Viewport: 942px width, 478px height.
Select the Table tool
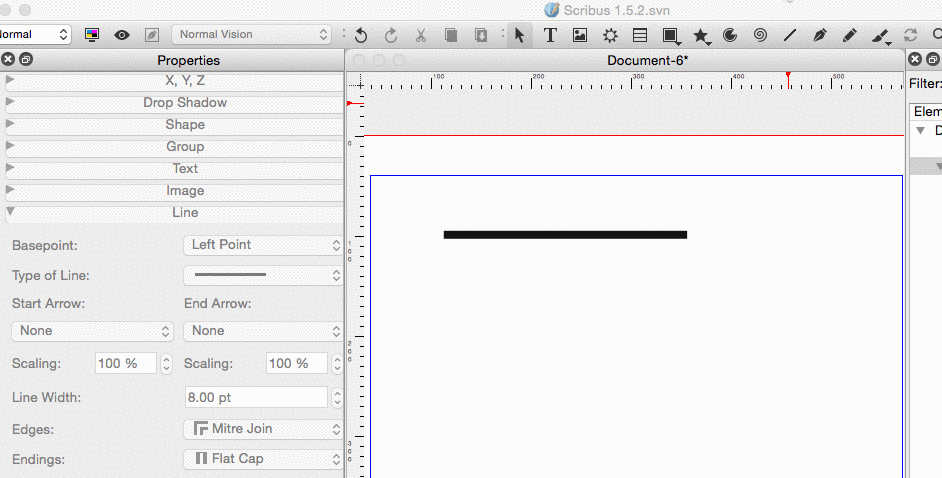point(640,35)
